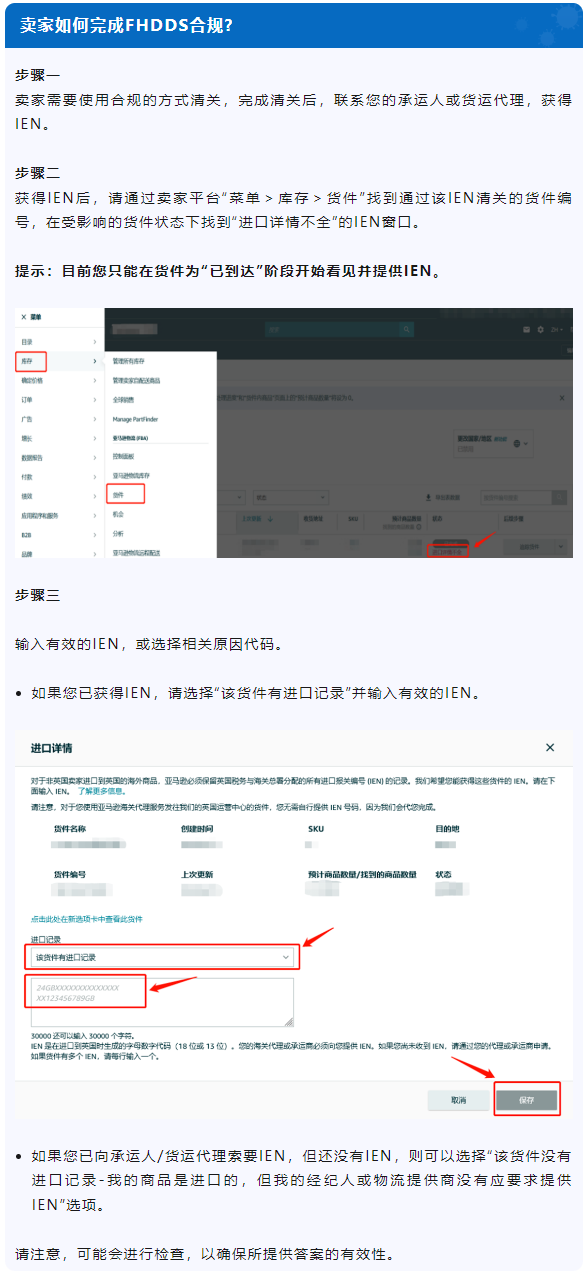Open 管理所有库存 submenu entry

(x=128, y=360)
